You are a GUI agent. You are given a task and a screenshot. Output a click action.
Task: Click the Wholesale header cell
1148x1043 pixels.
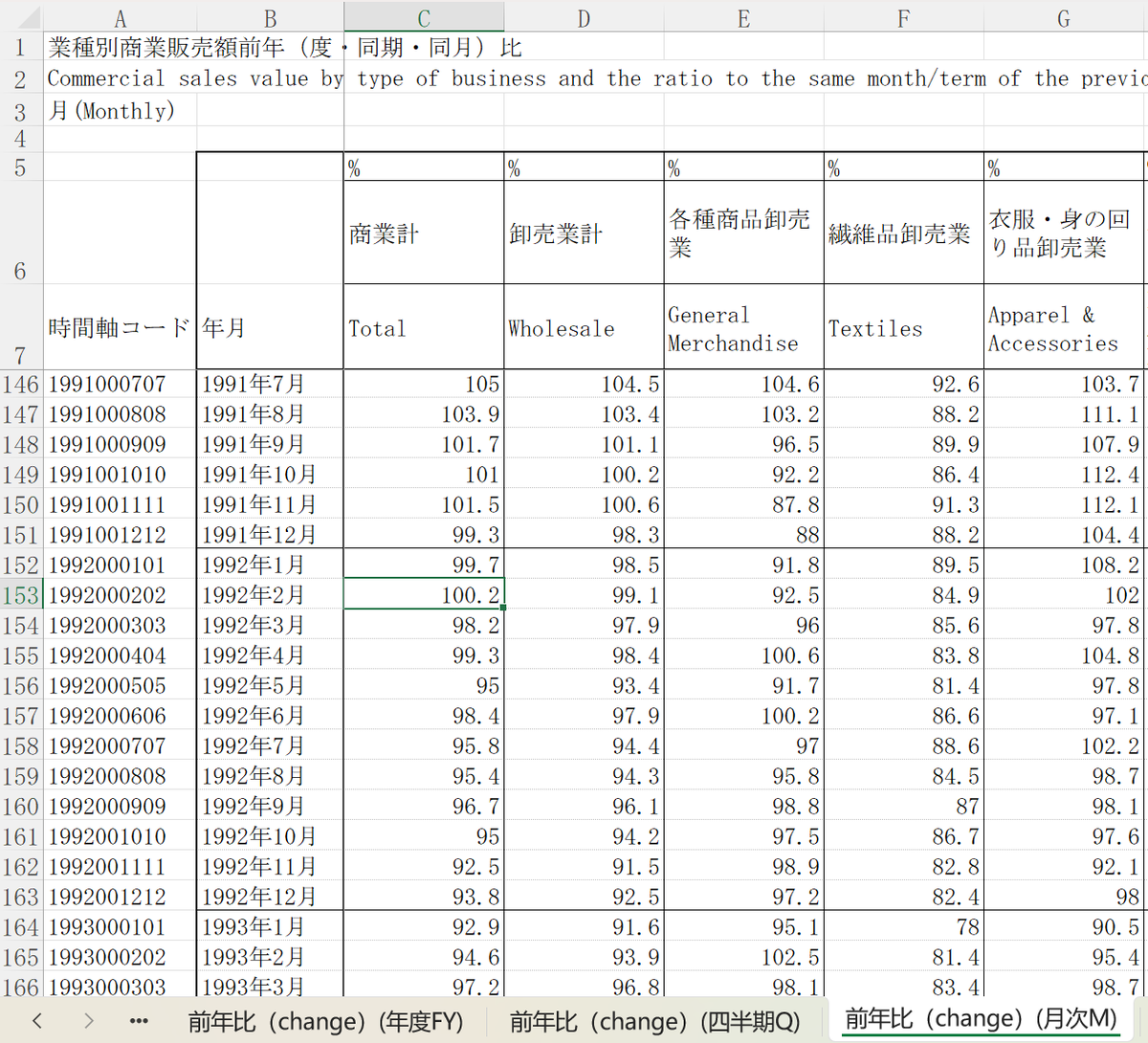(584, 327)
